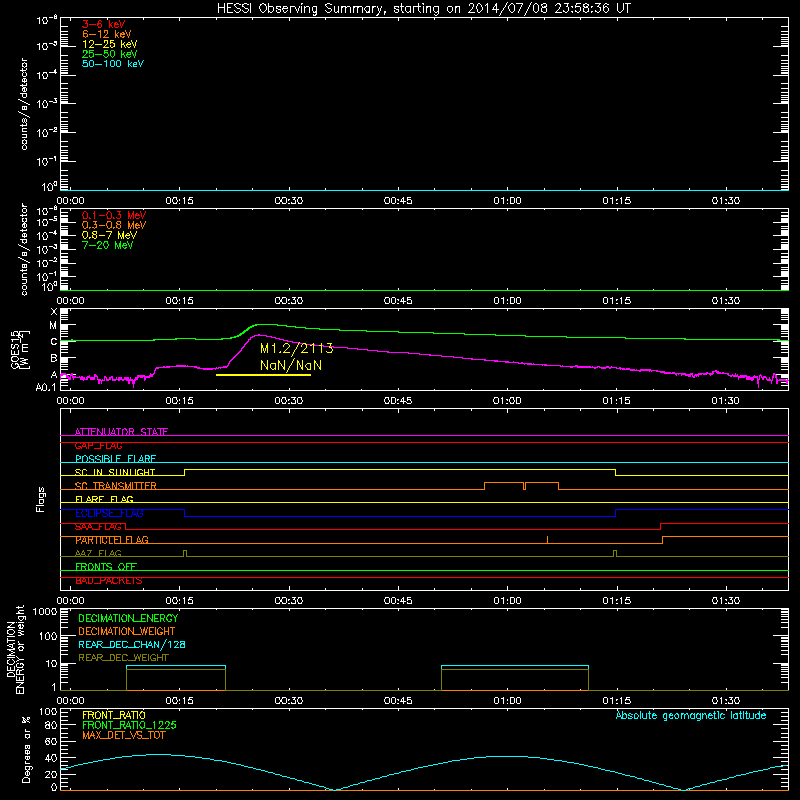Click the FRONT_RATIO legend label
This screenshot has width=800, height=800.
[x=114, y=715]
